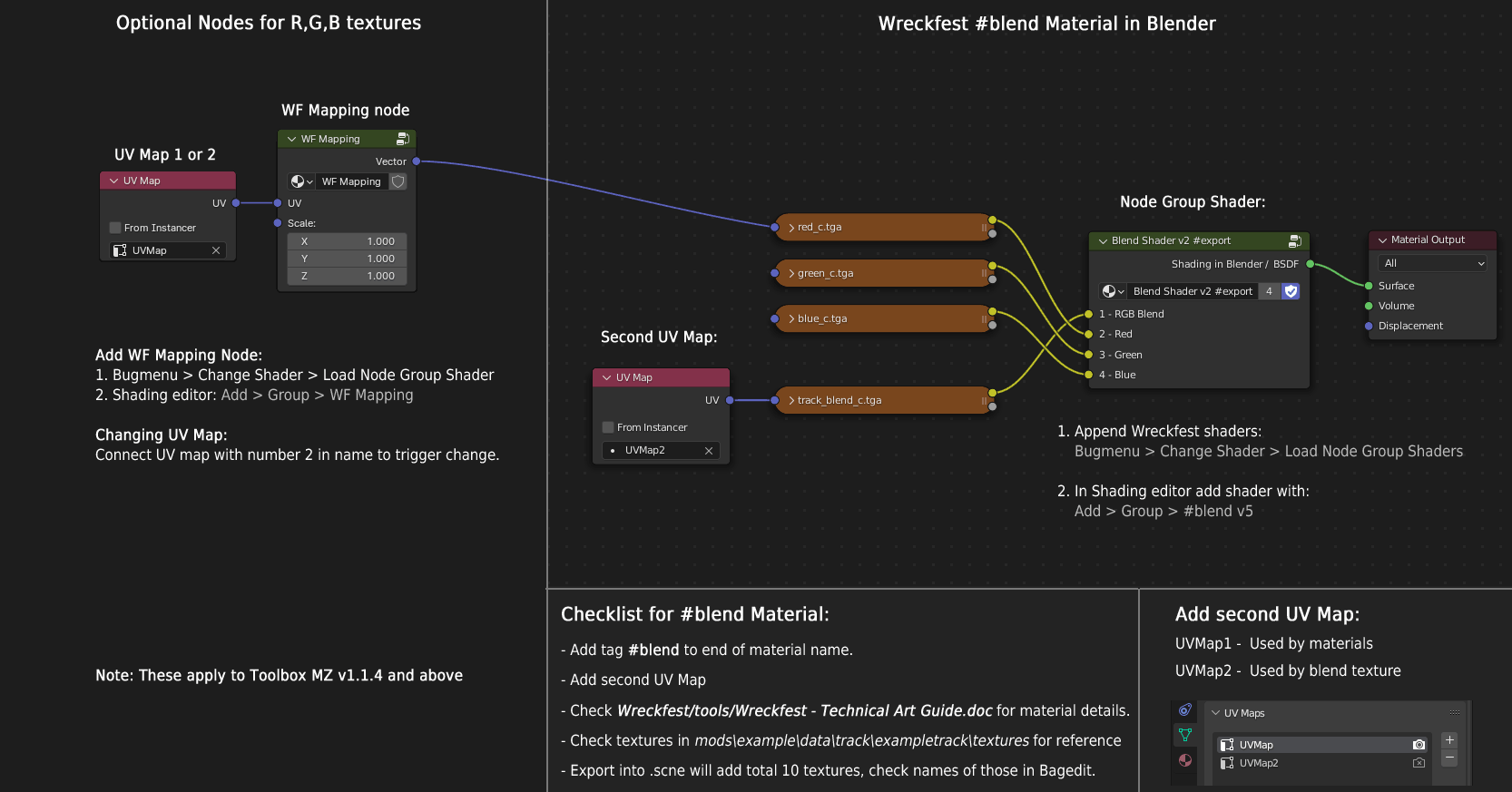Open the Object Constraints properties tab icon

(x=1185, y=709)
